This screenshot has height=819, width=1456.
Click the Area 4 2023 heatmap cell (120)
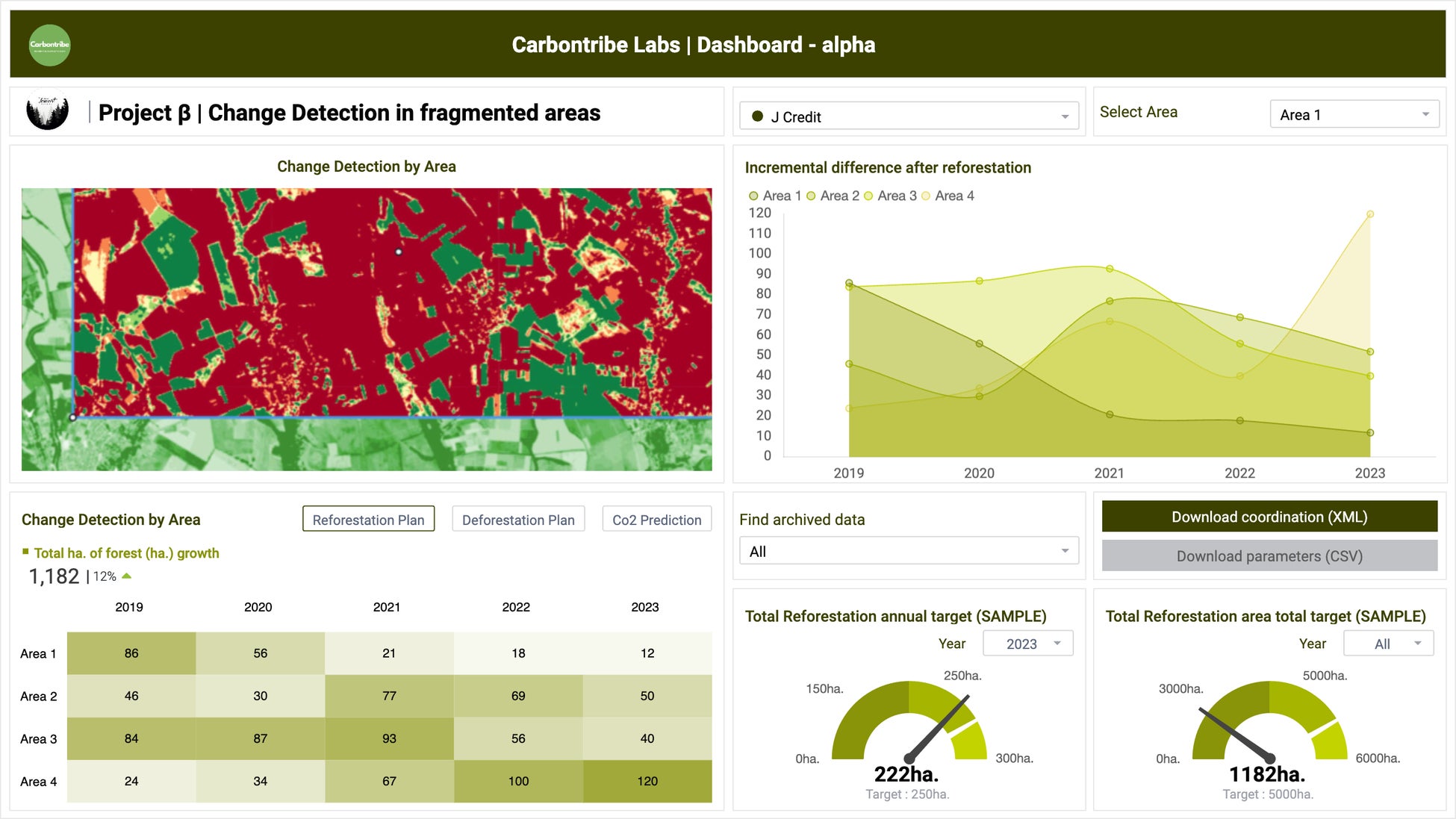tap(647, 781)
